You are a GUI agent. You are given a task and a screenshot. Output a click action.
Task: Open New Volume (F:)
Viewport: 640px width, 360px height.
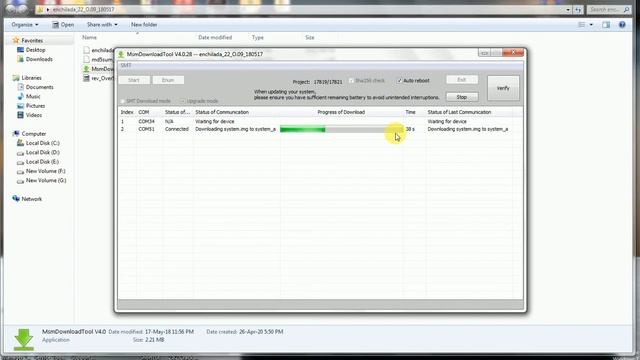pos(45,171)
